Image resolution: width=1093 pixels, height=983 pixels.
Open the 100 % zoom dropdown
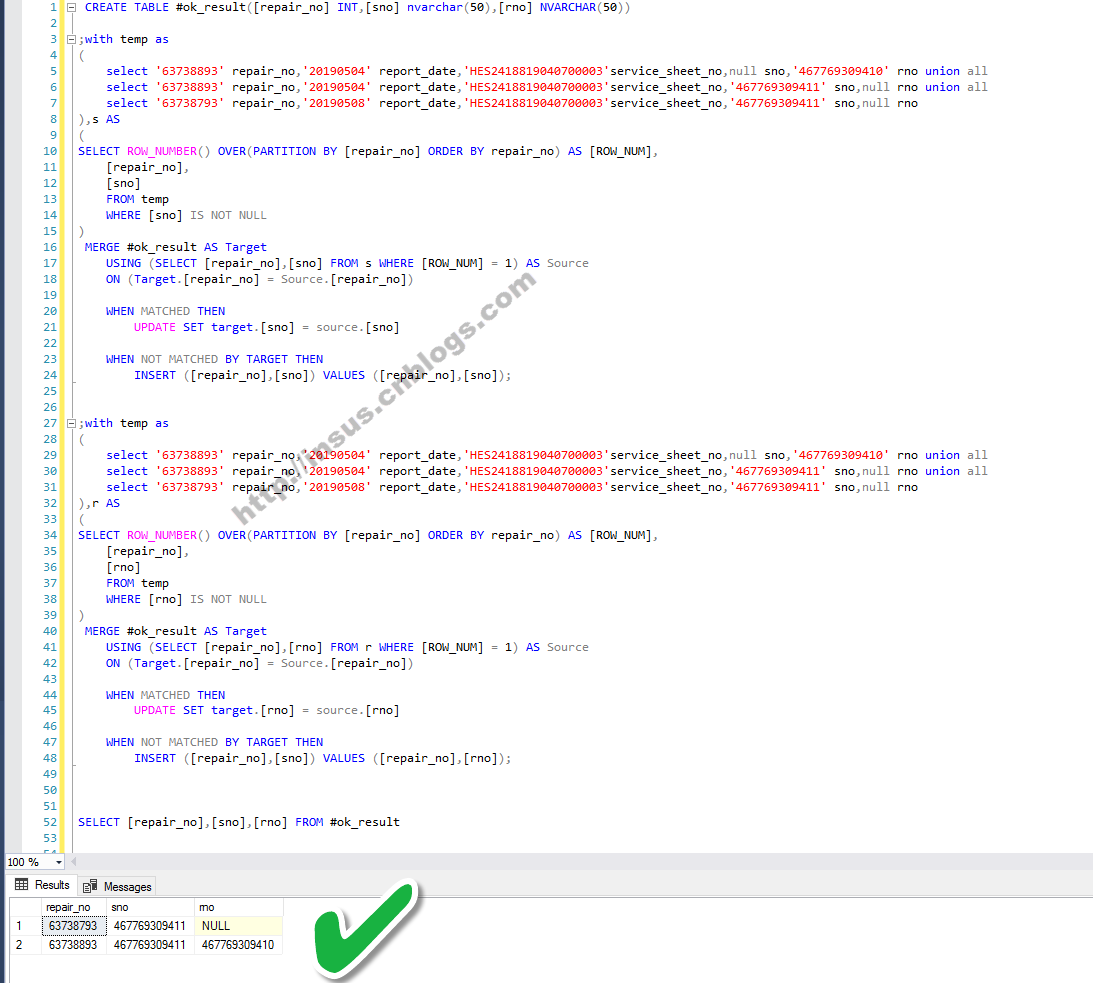[58, 862]
